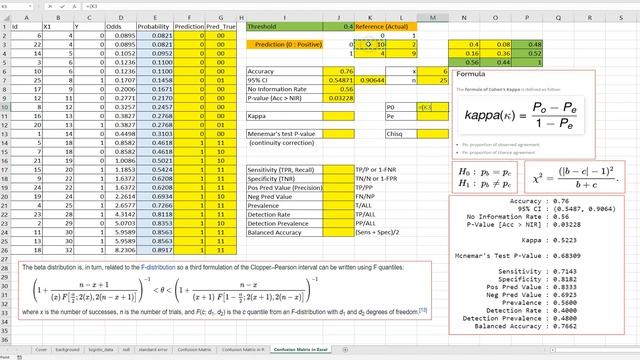Image resolution: width=640 pixels, height=360 pixels.
Task: Click the empty yellow Kappa value cell
Action: tap(338, 116)
